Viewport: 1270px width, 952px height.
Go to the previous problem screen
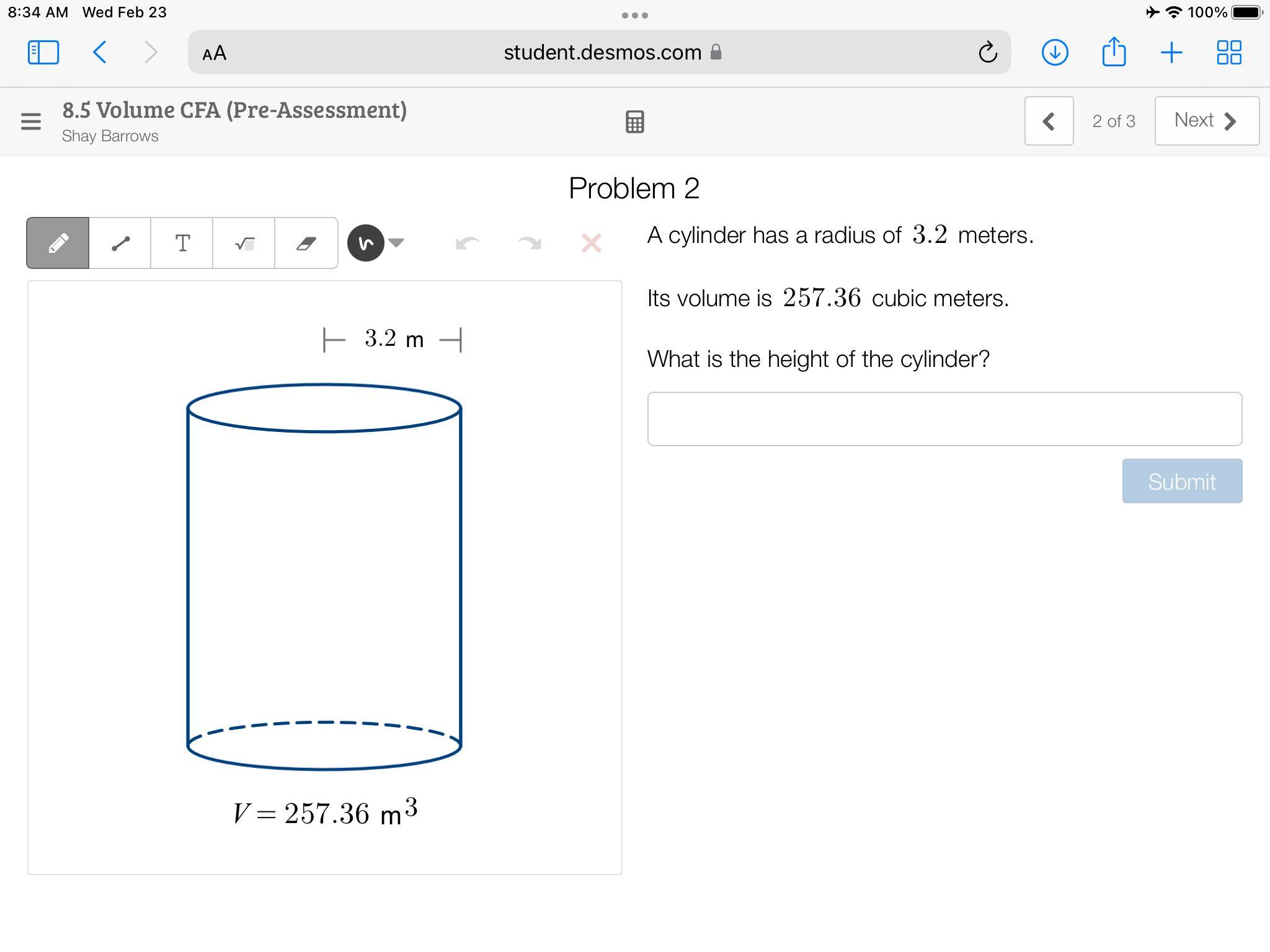click(1049, 121)
